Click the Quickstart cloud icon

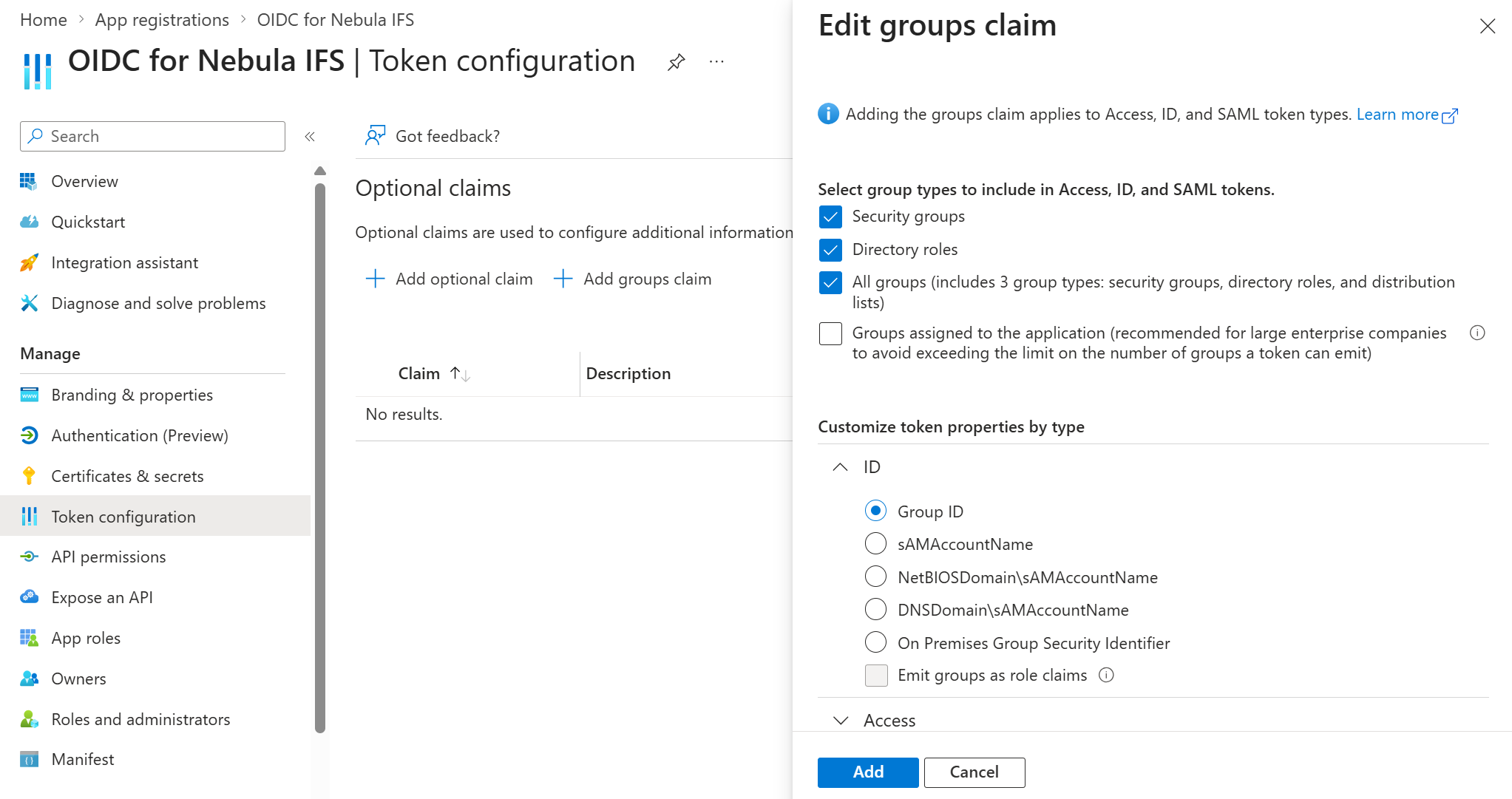(29, 222)
